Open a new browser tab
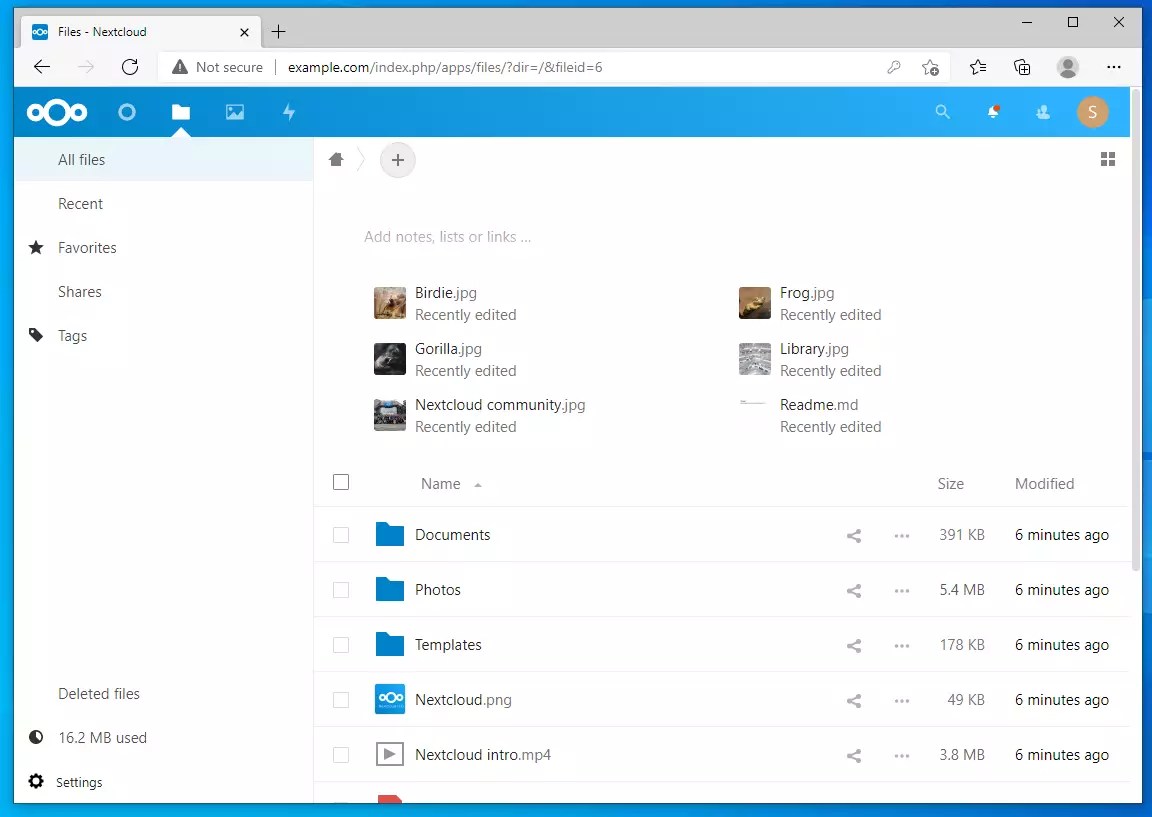This screenshot has width=1152, height=817. [x=278, y=32]
